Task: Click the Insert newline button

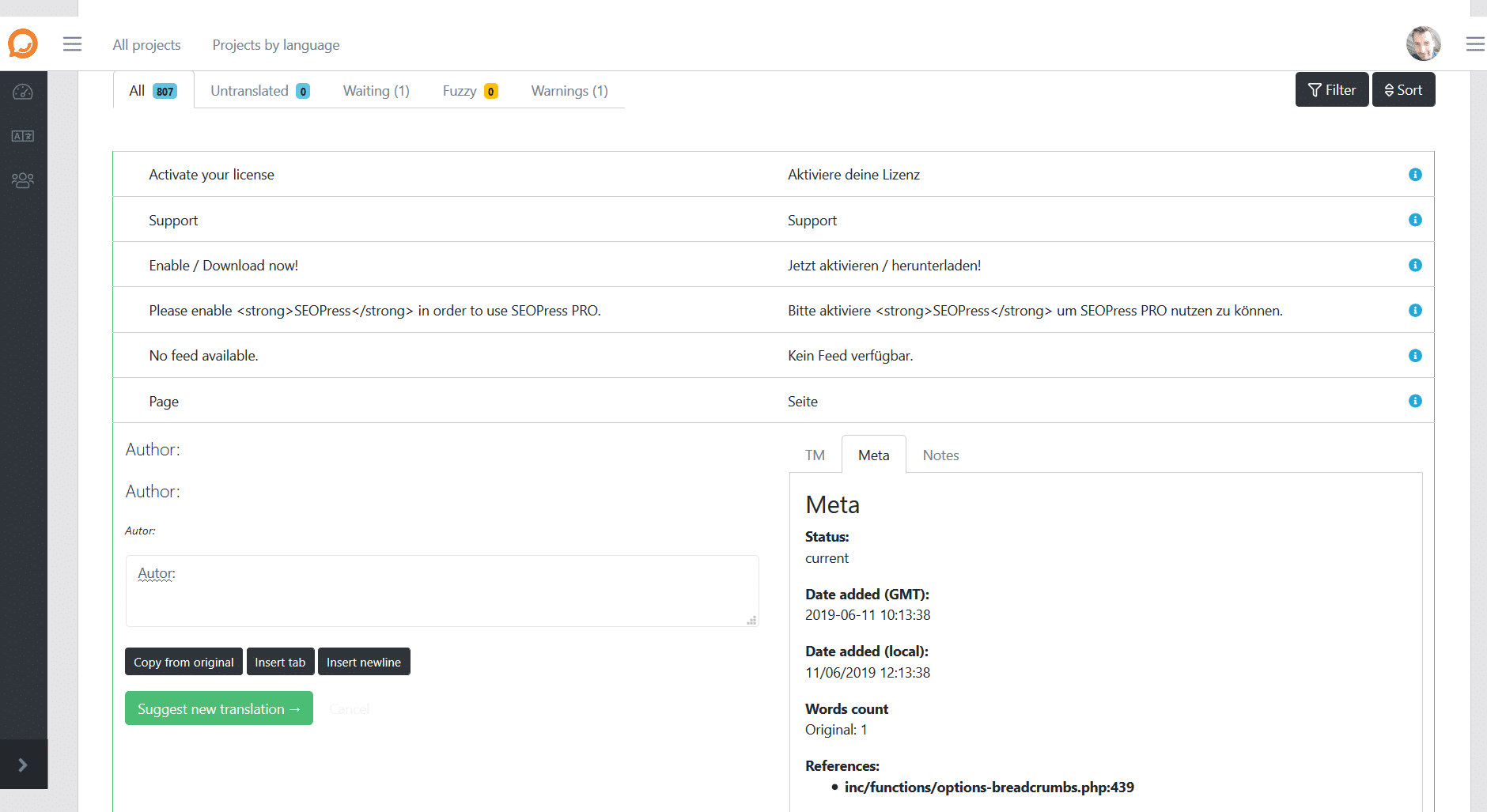Action: click(x=364, y=662)
